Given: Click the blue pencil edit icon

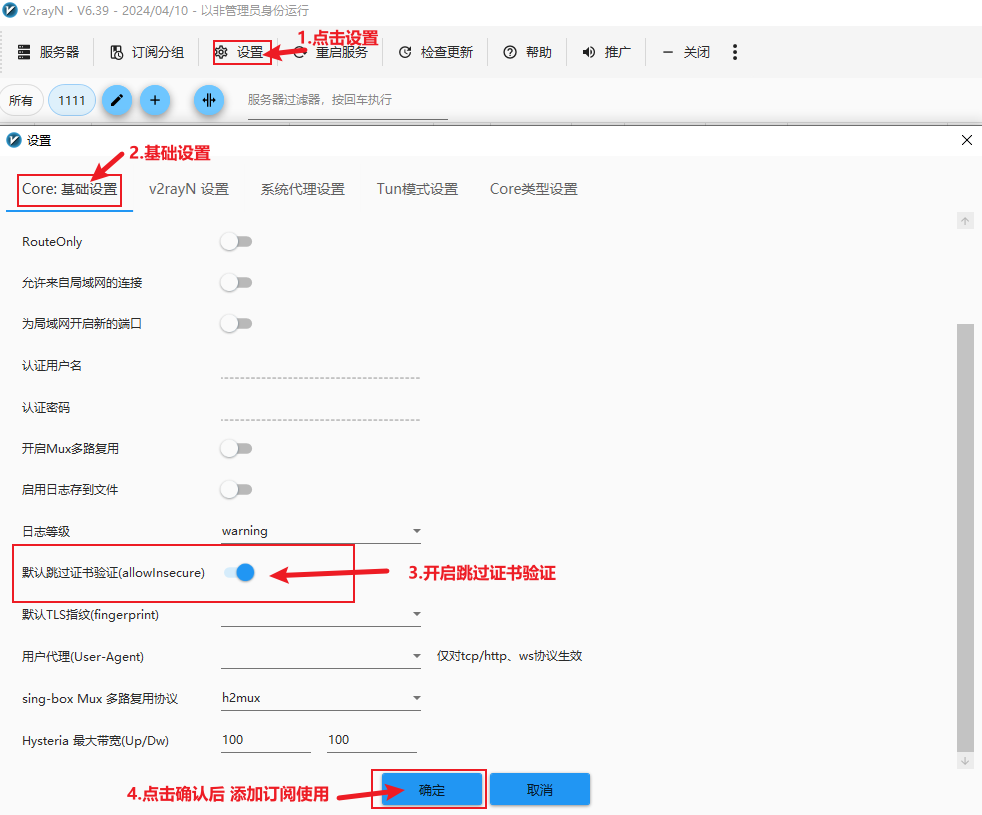Looking at the screenshot, I should tap(117, 100).
